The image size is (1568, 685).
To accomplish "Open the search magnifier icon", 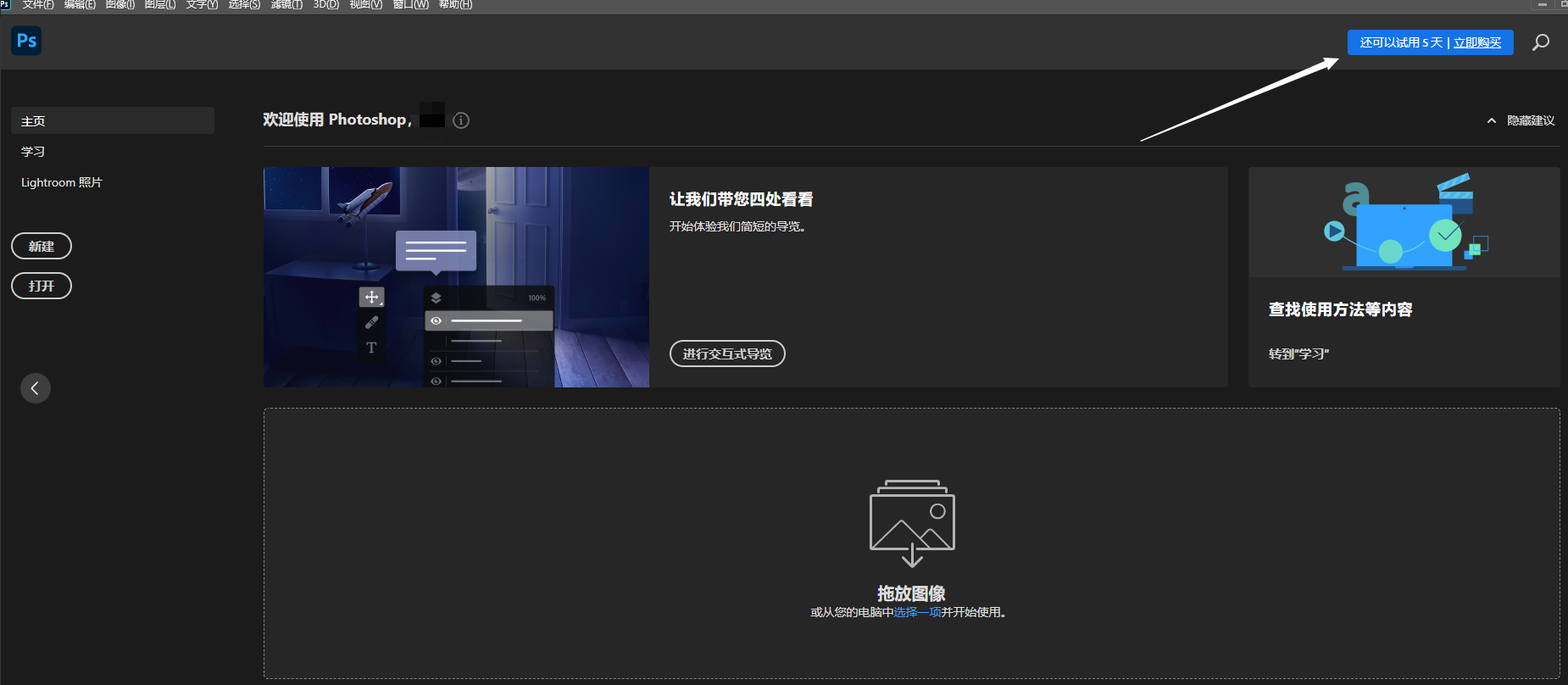I will (x=1541, y=42).
